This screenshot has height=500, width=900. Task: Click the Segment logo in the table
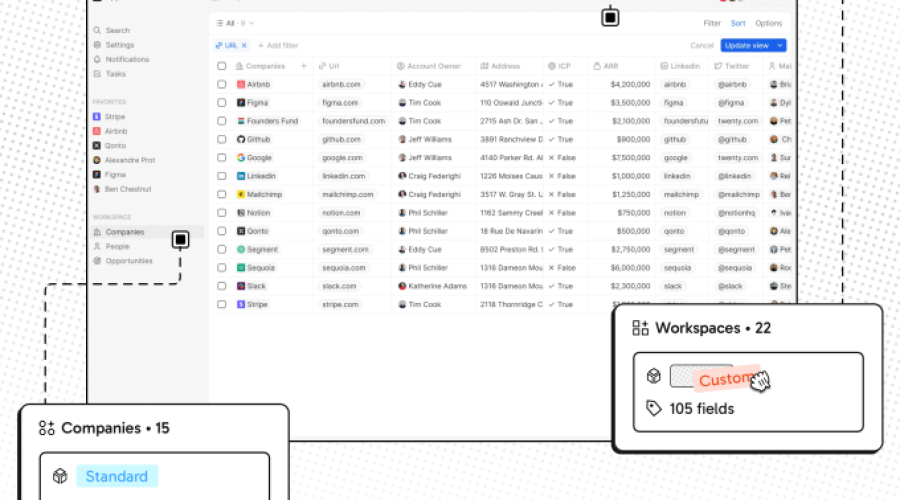pyautogui.click(x=241, y=250)
